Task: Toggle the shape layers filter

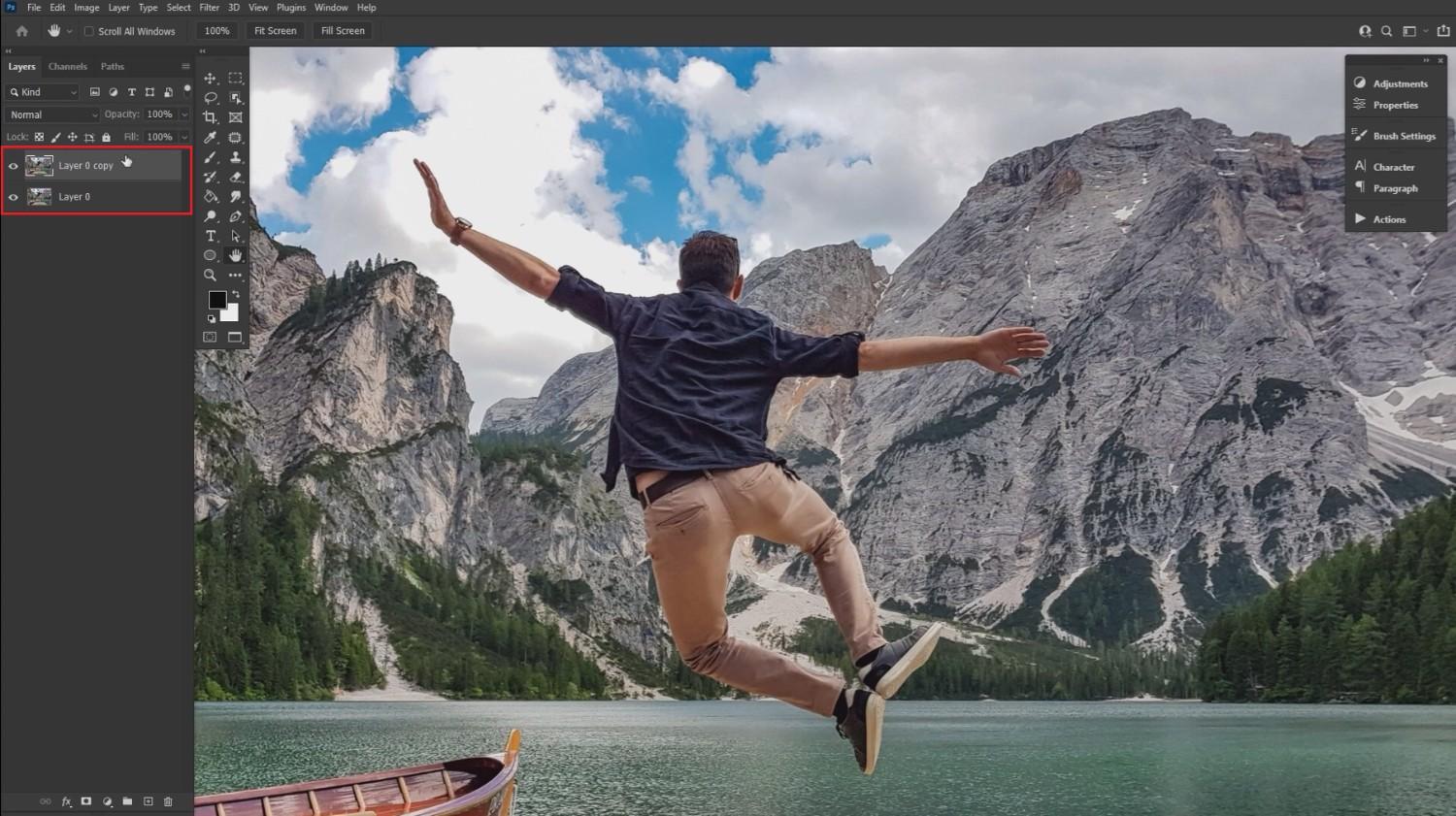Action: pyautogui.click(x=149, y=92)
